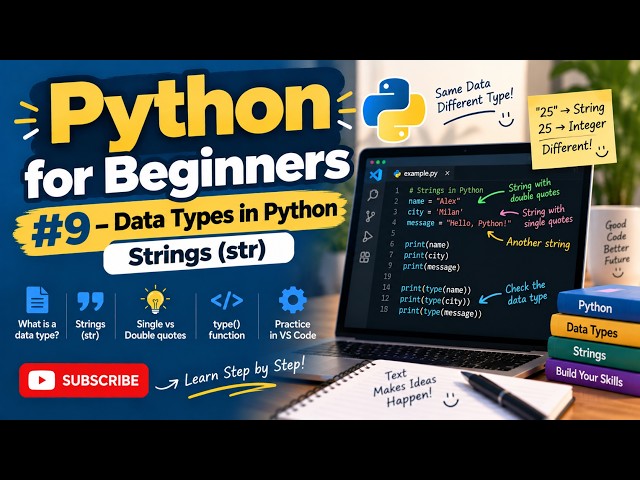Click 'Check the data type' blue annotation

click(x=526, y=293)
